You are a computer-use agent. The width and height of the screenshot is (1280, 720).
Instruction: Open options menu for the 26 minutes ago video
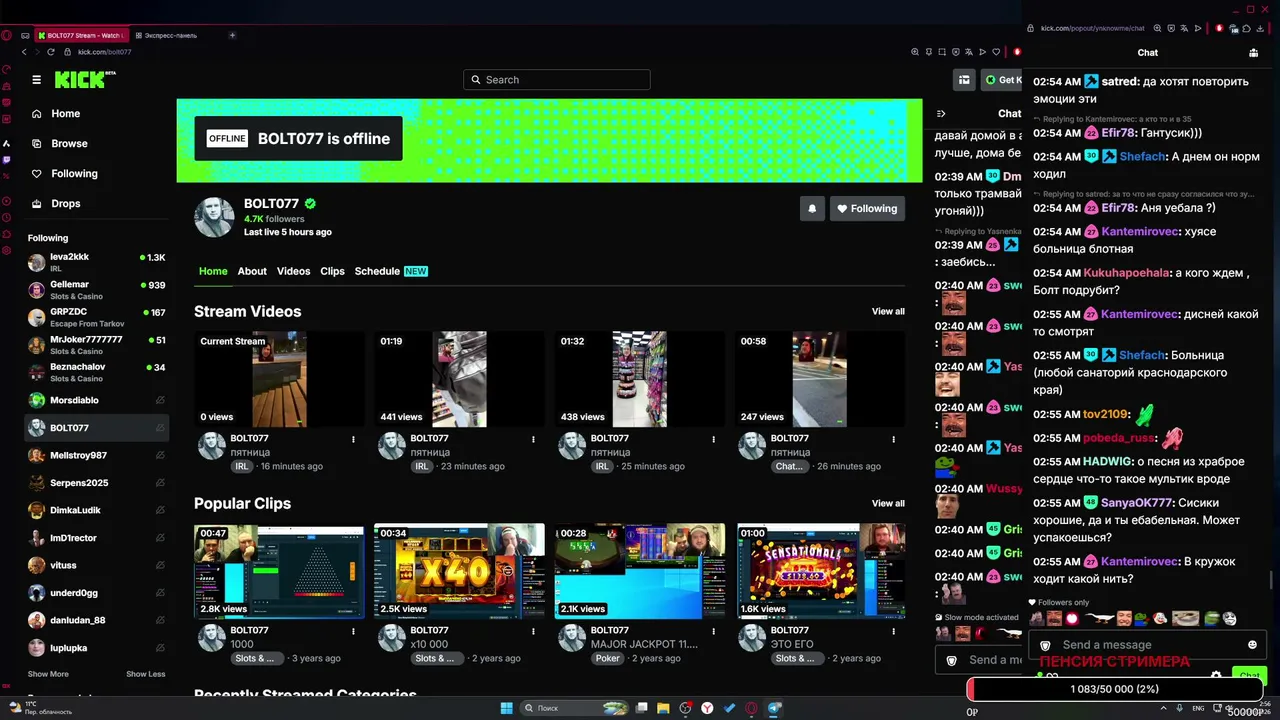click(893, 439)
